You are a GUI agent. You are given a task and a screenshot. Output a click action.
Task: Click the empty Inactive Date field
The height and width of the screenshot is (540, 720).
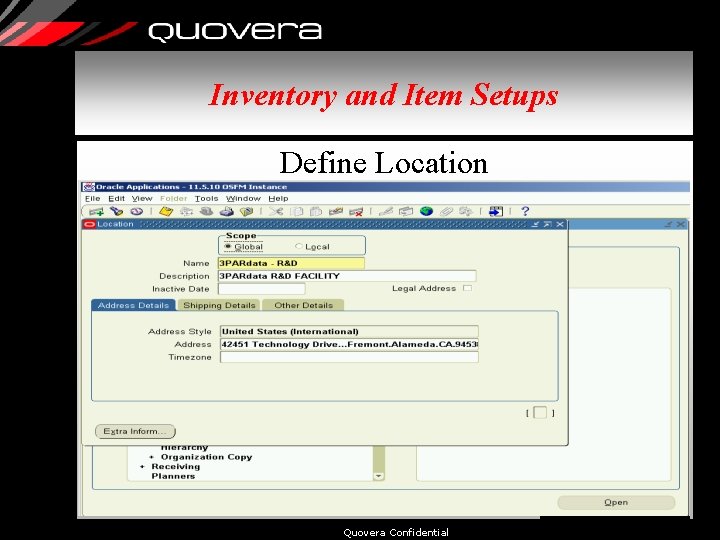(x=261, y=289)
